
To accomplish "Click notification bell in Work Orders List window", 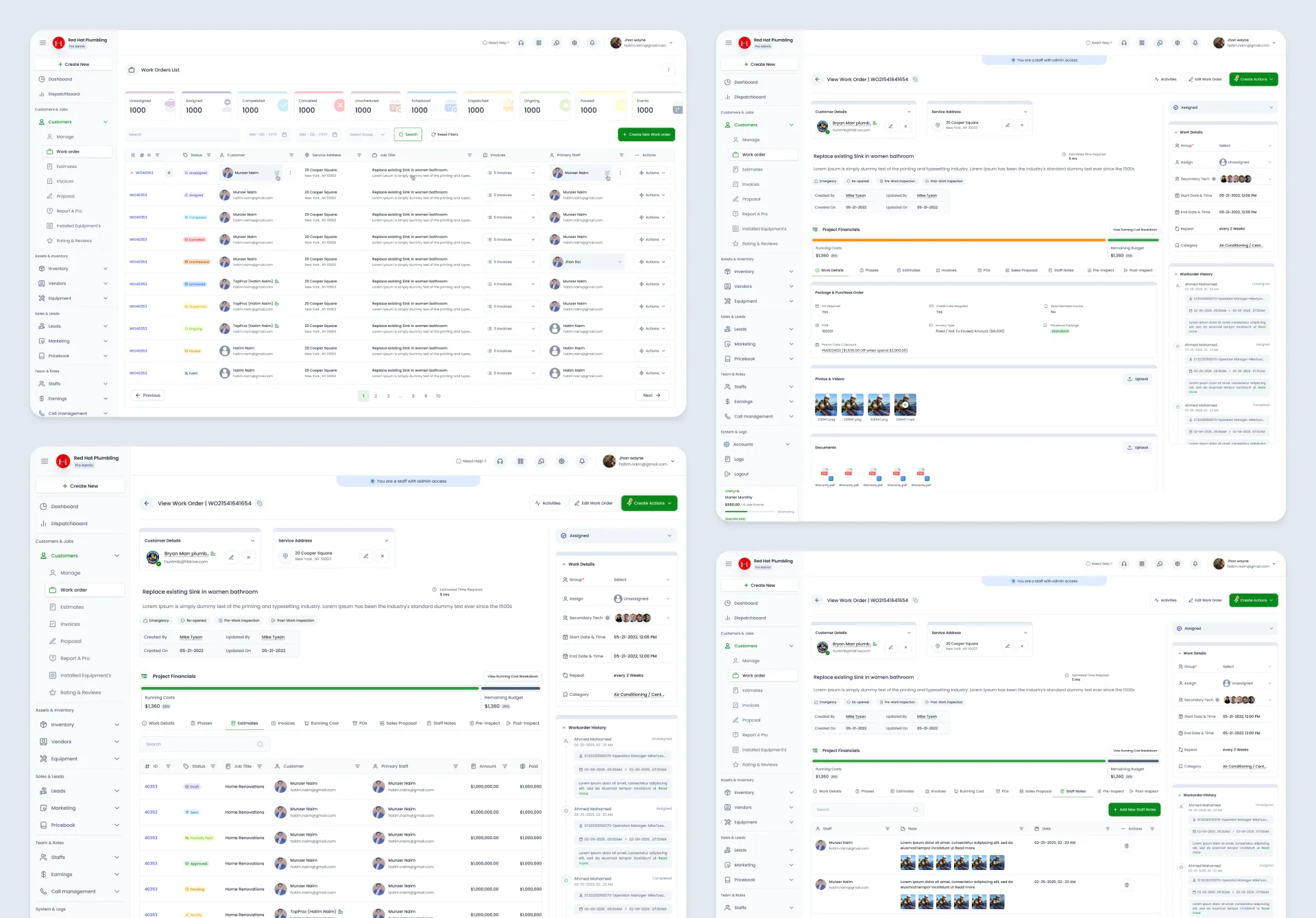I will (592, 43).
